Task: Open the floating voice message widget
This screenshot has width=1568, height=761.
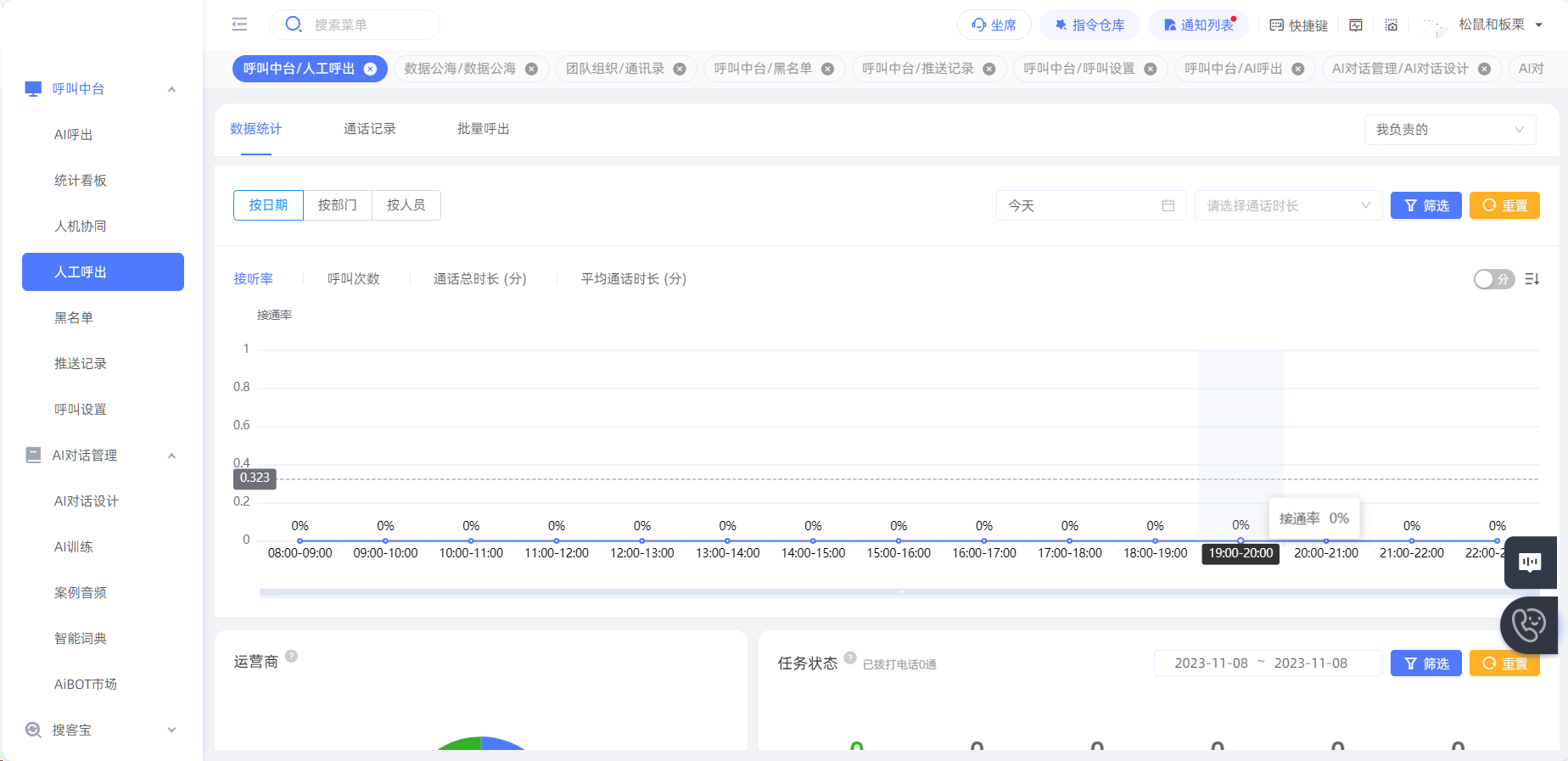Action: click(1530, 562)
